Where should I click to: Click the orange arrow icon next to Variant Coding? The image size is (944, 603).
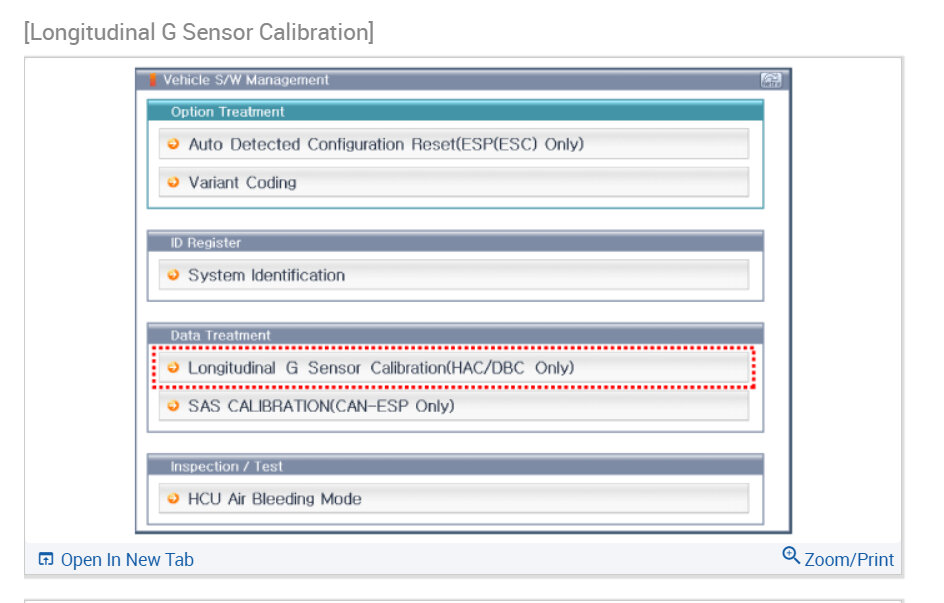click(x=174, y=182)
